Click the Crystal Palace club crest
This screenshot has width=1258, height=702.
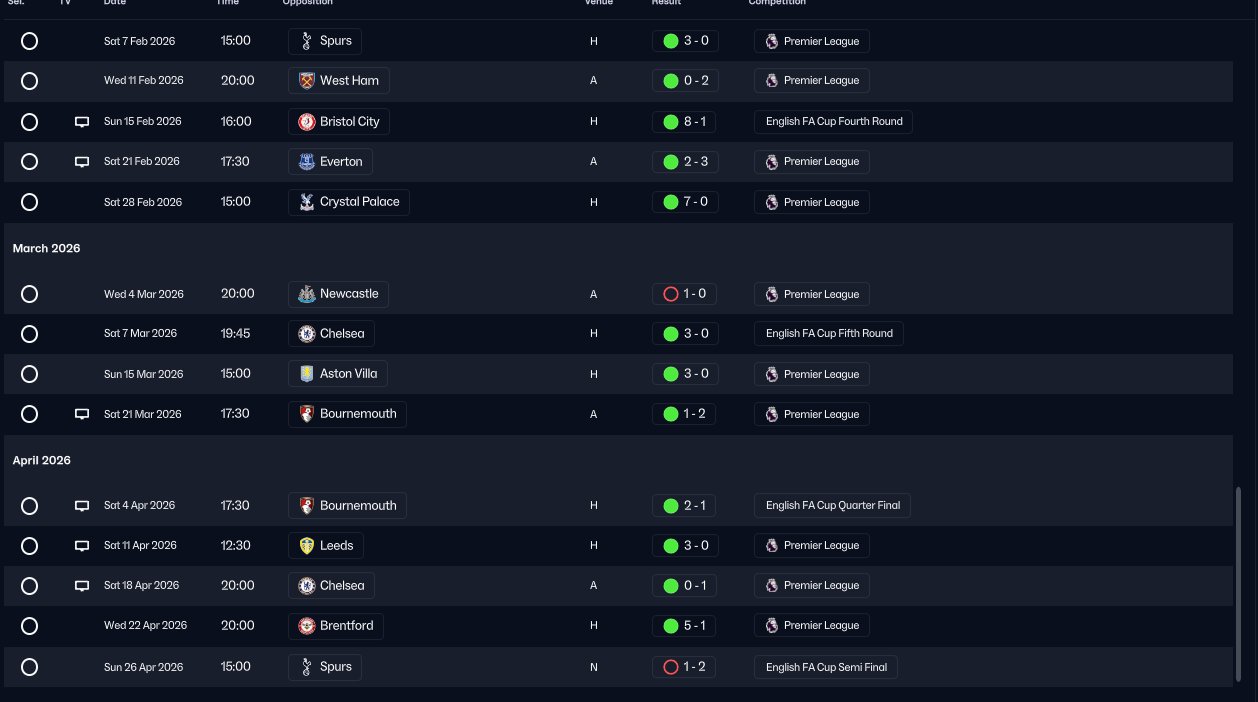coord(307,202)
